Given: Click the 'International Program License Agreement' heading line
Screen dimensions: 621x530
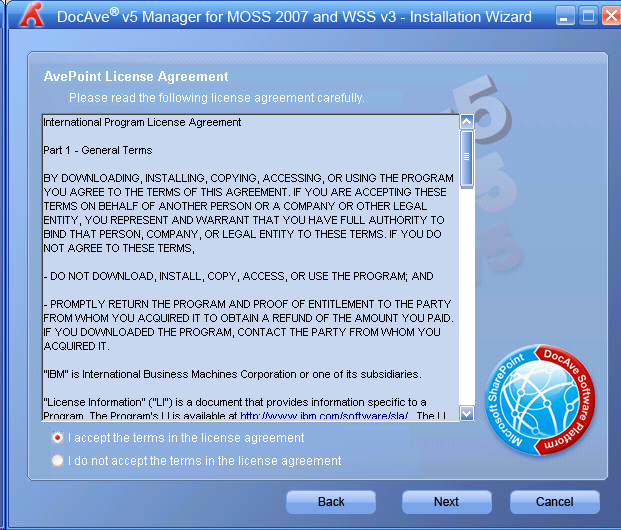Looking at the screenshot, I should point(142,122).
